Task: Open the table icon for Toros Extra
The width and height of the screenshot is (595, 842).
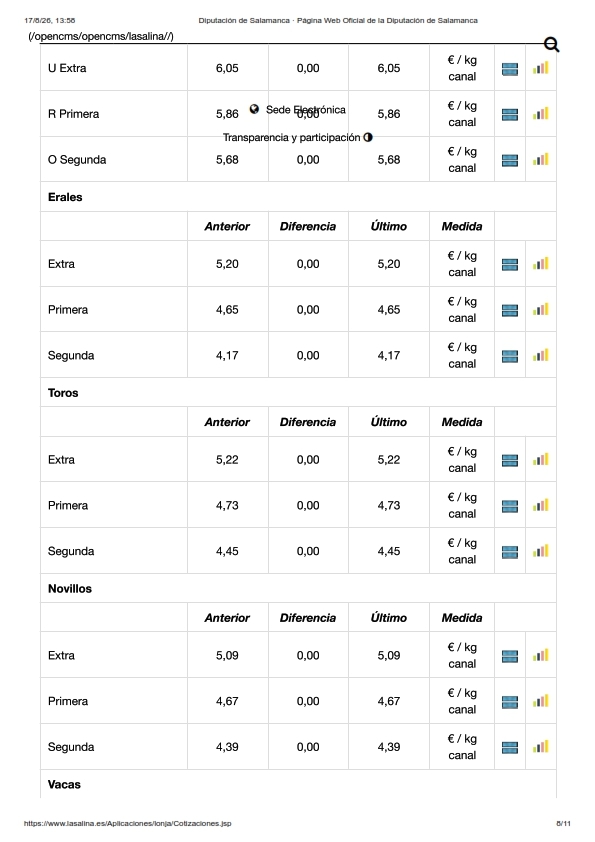Action: click(x=510, y=460)
